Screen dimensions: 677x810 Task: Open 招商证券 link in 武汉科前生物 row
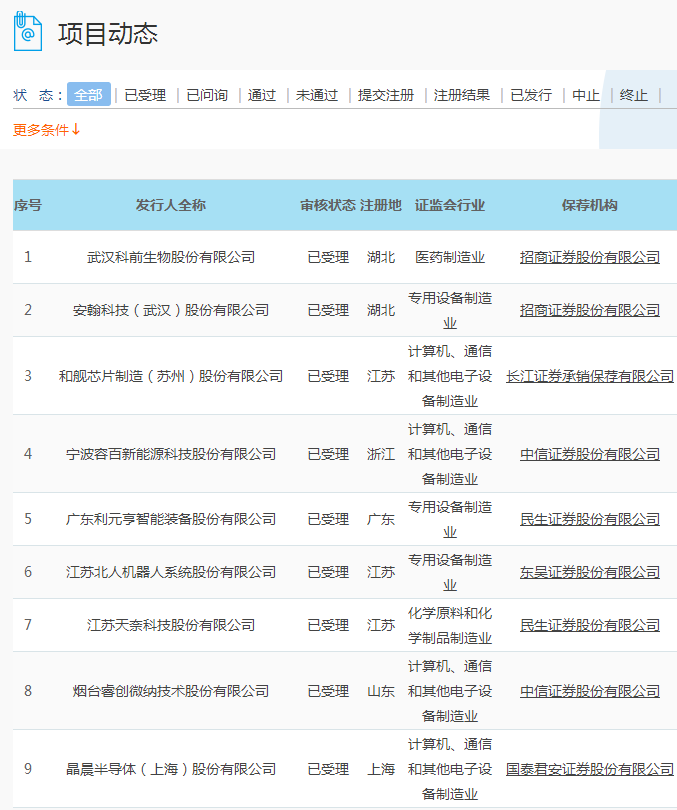point(590,257)
